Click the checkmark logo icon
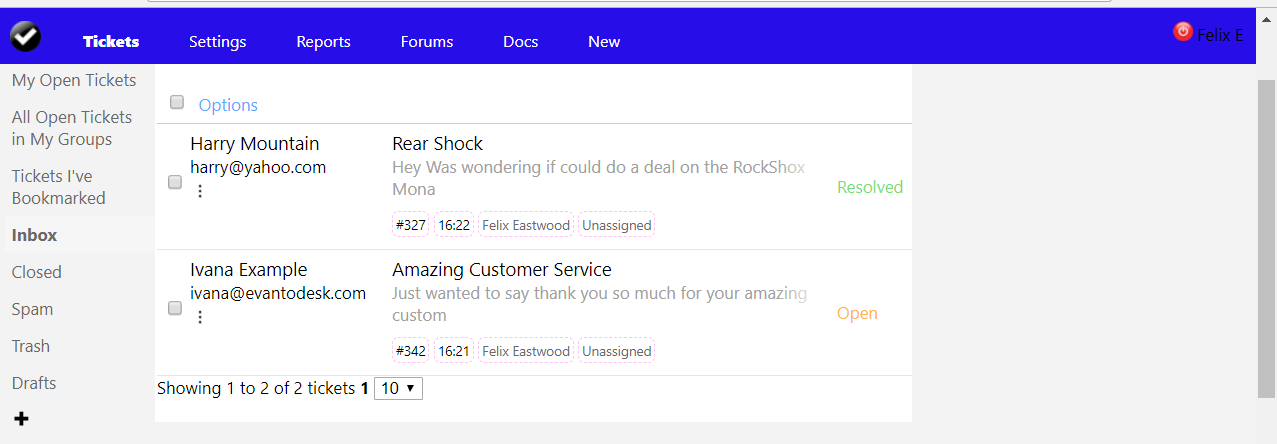 pyautogui.click(x=26, y=37)
